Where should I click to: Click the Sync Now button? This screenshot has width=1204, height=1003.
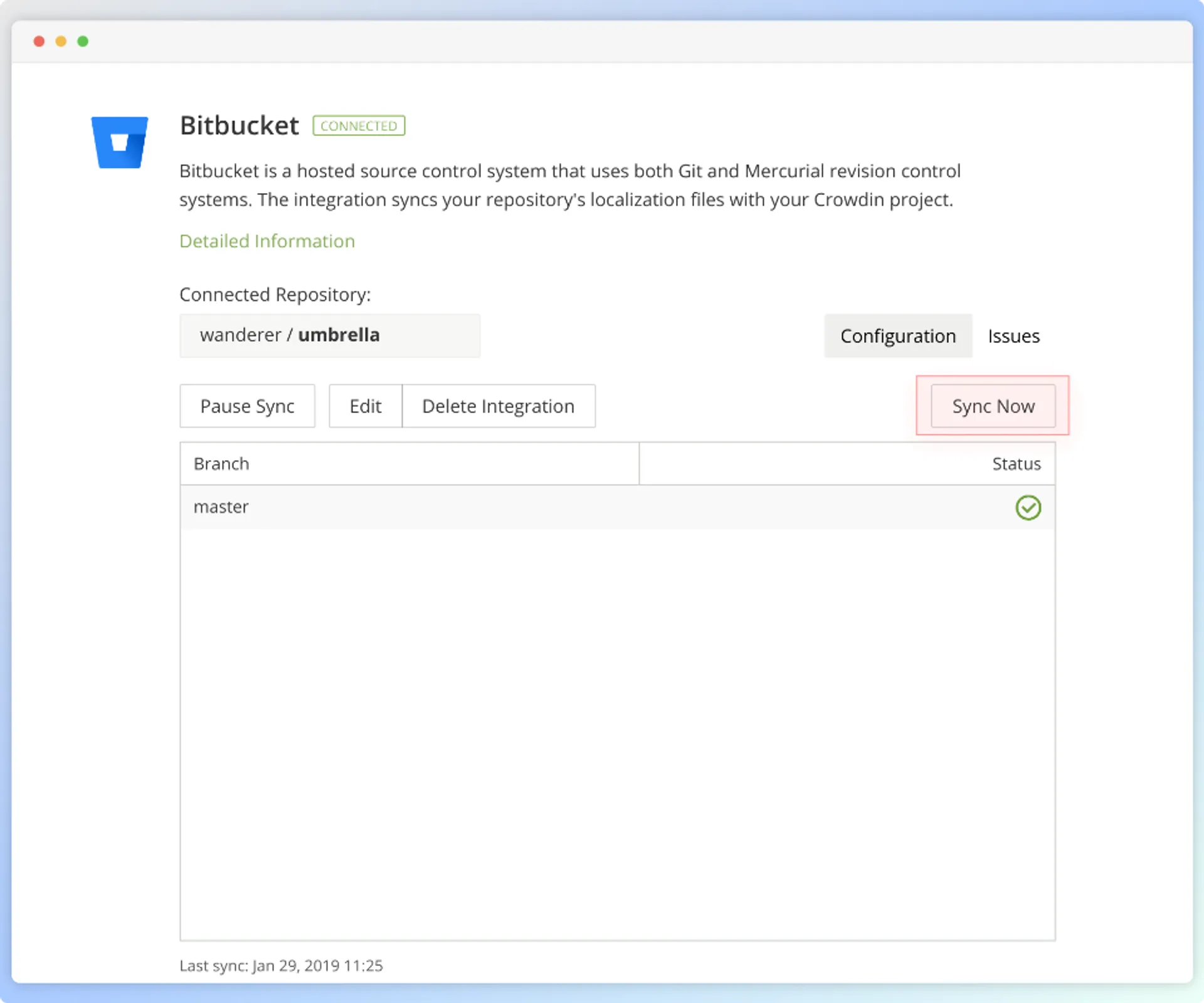point(993,406)
